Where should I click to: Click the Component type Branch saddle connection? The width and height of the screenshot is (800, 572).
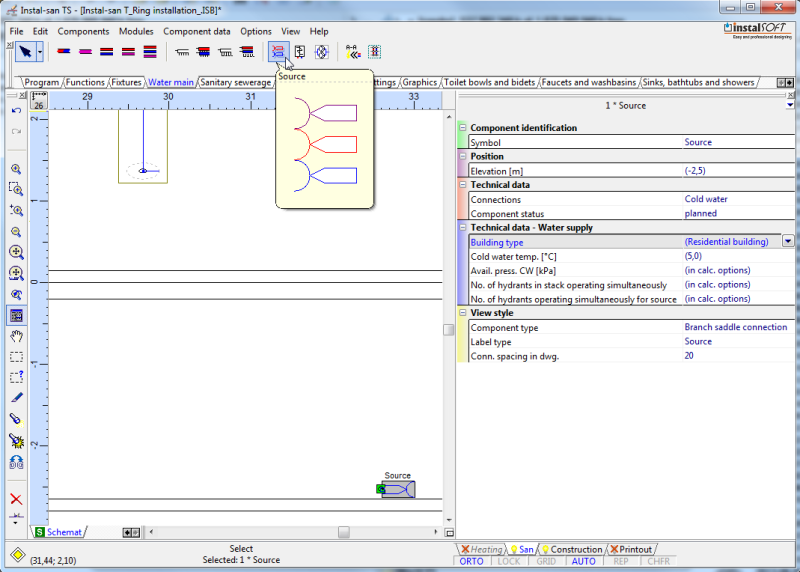pos(736,327)
